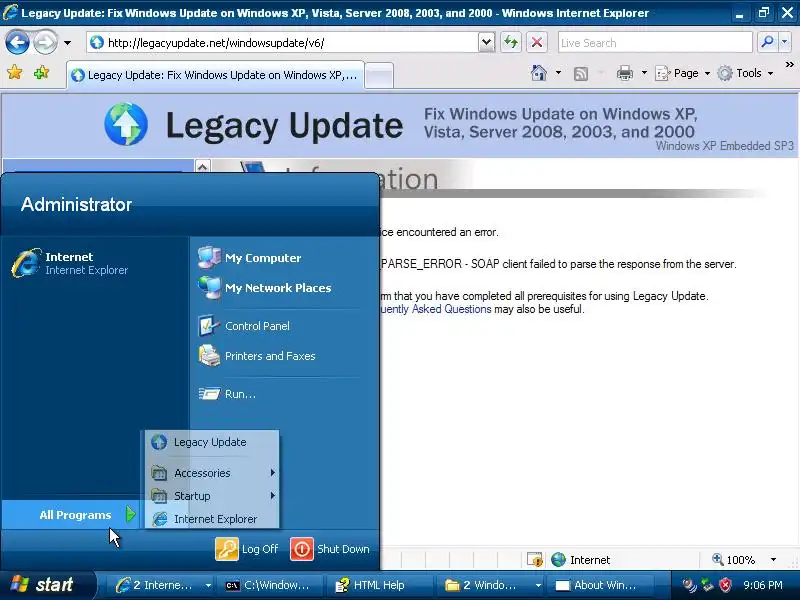This screenshot has width=800, height=600.
Task: Click the Live Search box
Action: click(x=655, y=43)
